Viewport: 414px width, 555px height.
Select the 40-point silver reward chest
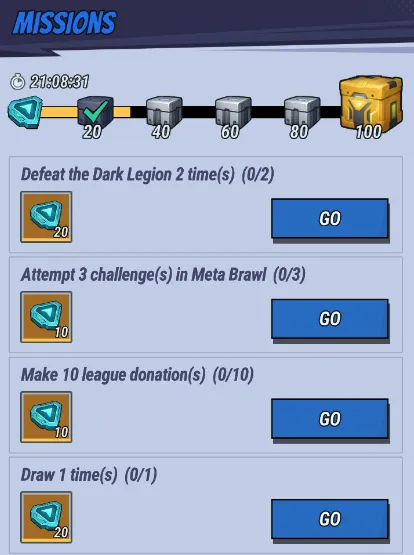coord(164,112)
